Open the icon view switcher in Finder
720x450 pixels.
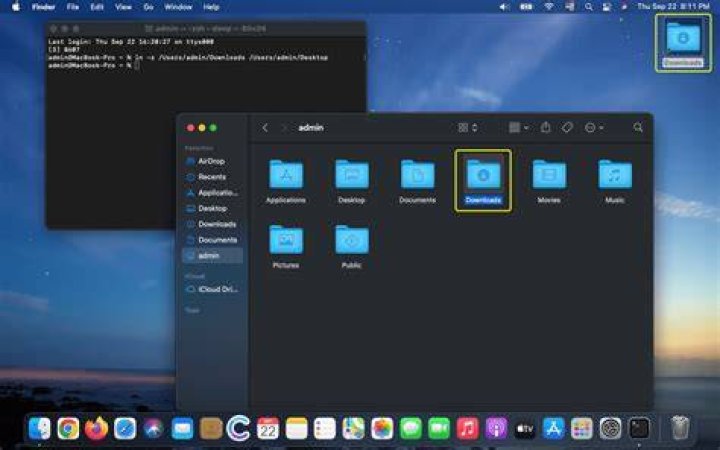(x=467, y=128)
